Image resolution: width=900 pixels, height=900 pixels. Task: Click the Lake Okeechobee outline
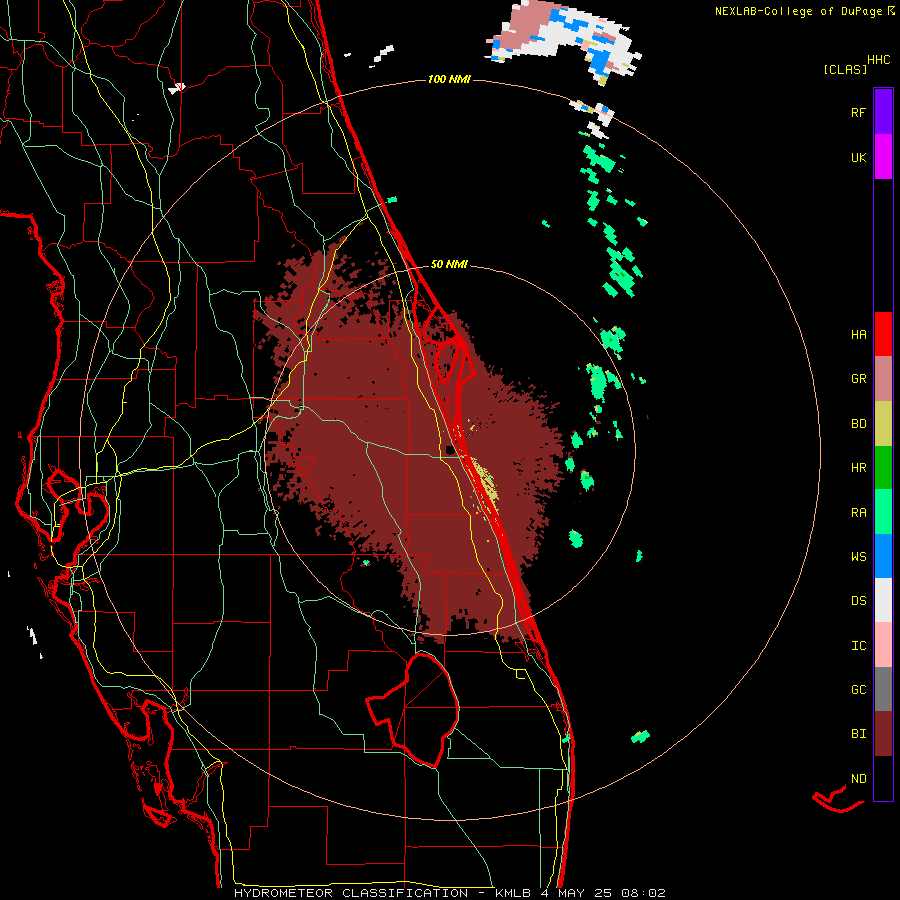pos(413,709)
